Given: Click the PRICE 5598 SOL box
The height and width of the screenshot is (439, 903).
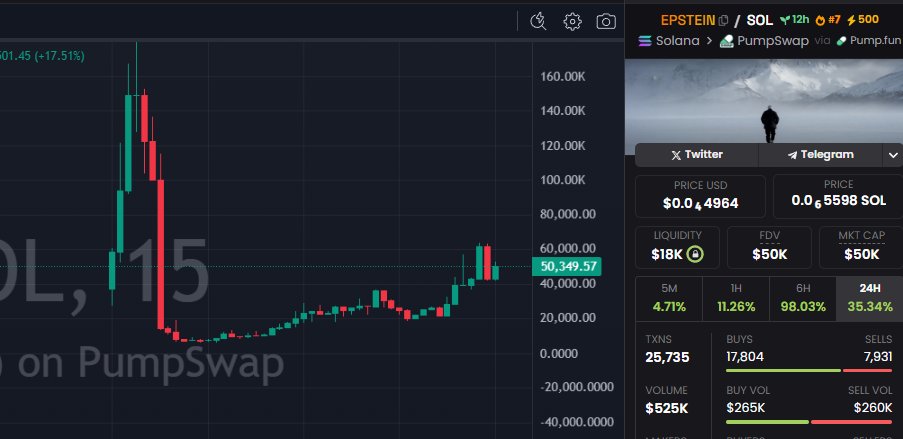Looking at the screenshot, I should 838,196.
